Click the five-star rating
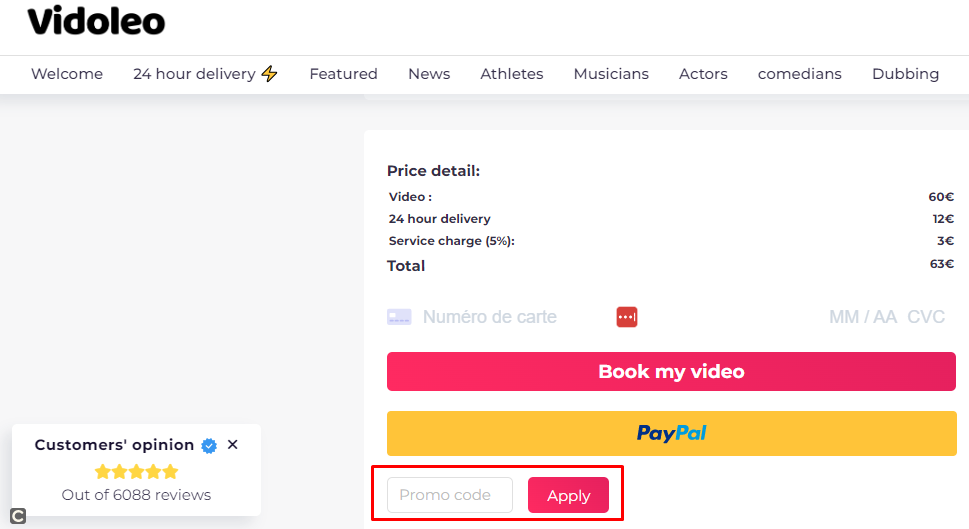The height and width of the screenshot is (529, 969). point(137,472)
